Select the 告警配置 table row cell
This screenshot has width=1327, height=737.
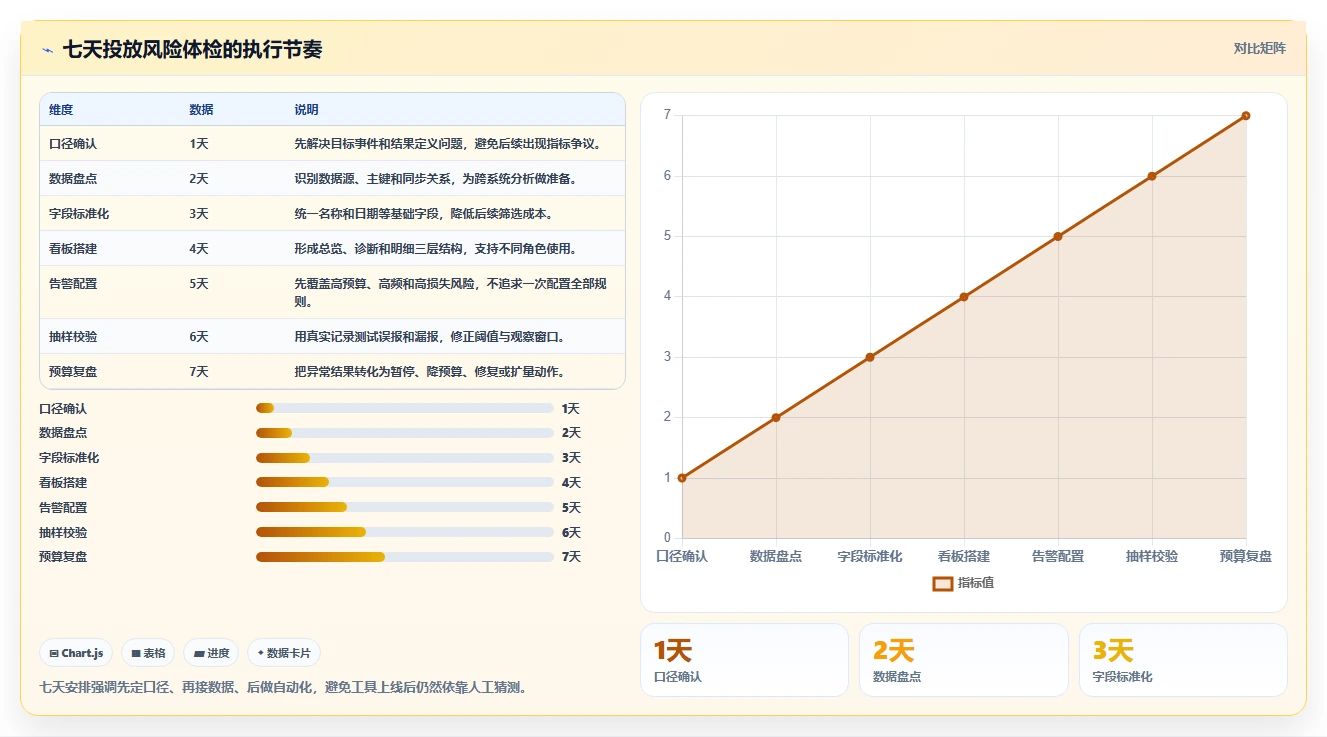(x=110, y=292)
